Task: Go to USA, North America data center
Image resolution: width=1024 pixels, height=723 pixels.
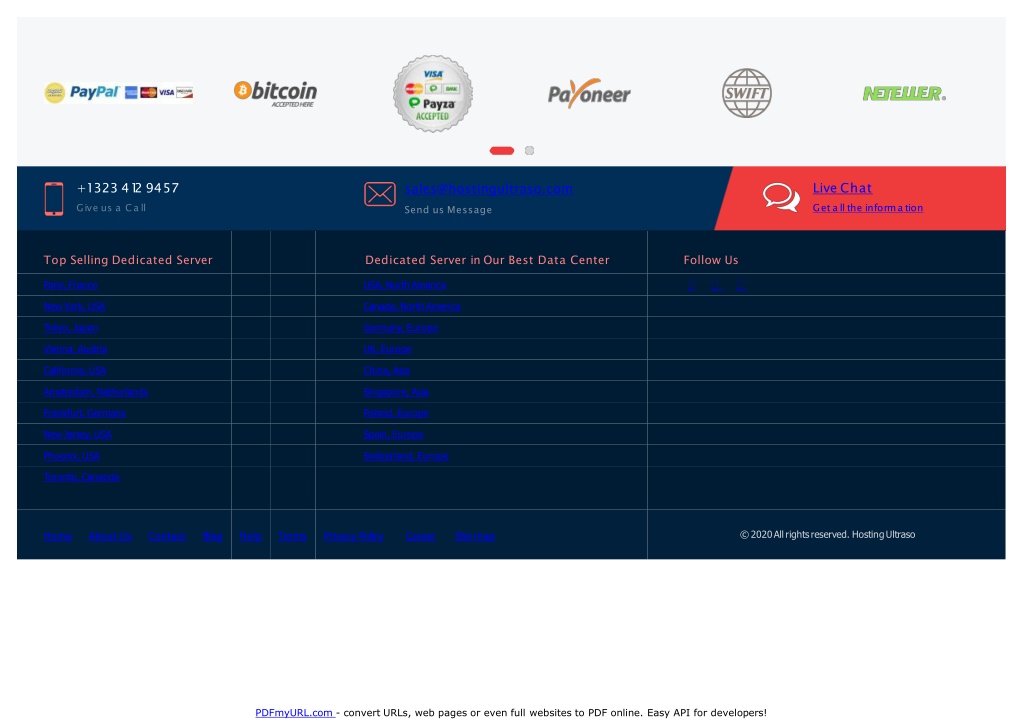Action: click(405, 285)
